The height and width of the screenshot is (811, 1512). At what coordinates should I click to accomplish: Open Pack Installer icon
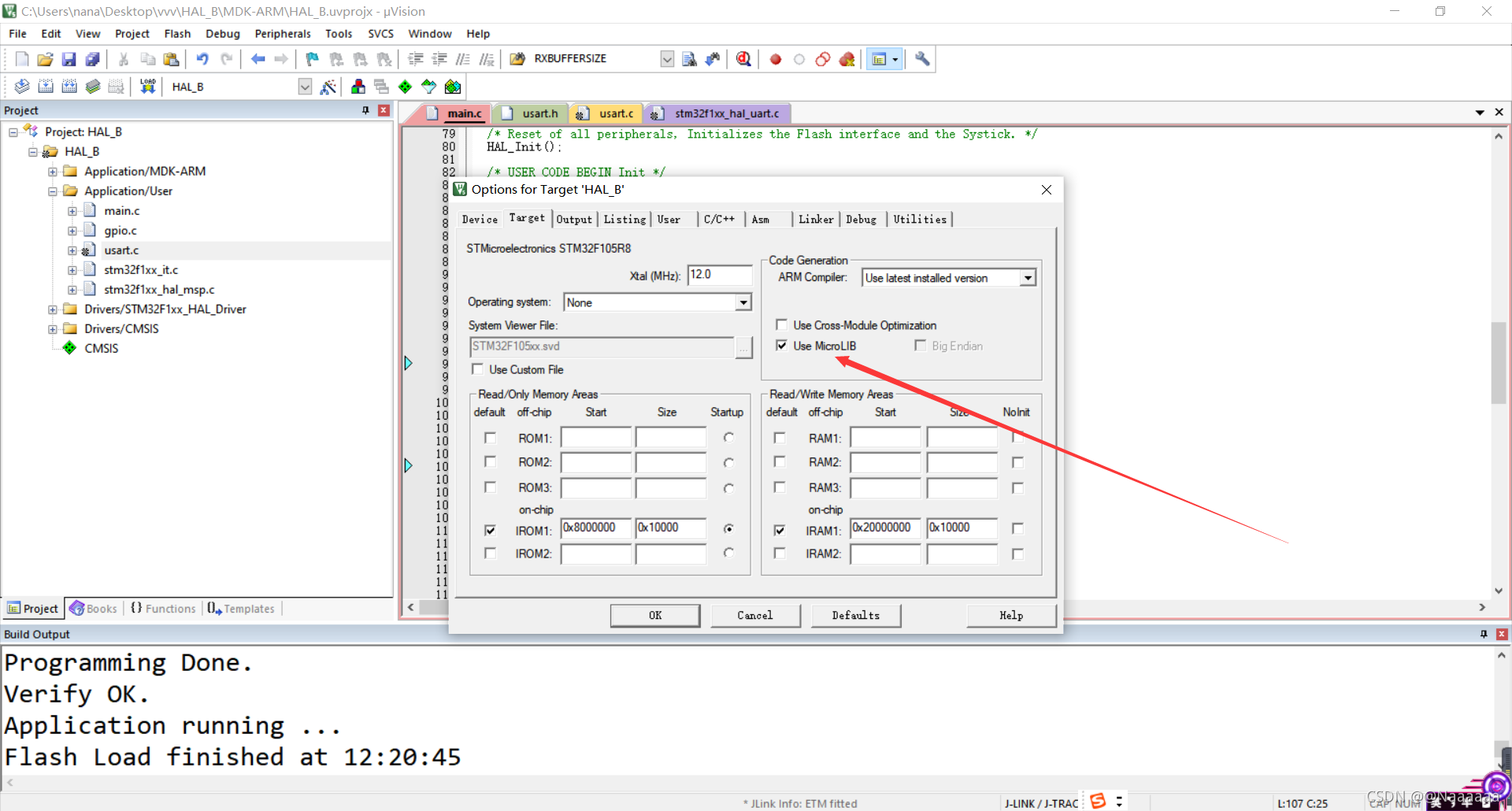tap(453, 87)
